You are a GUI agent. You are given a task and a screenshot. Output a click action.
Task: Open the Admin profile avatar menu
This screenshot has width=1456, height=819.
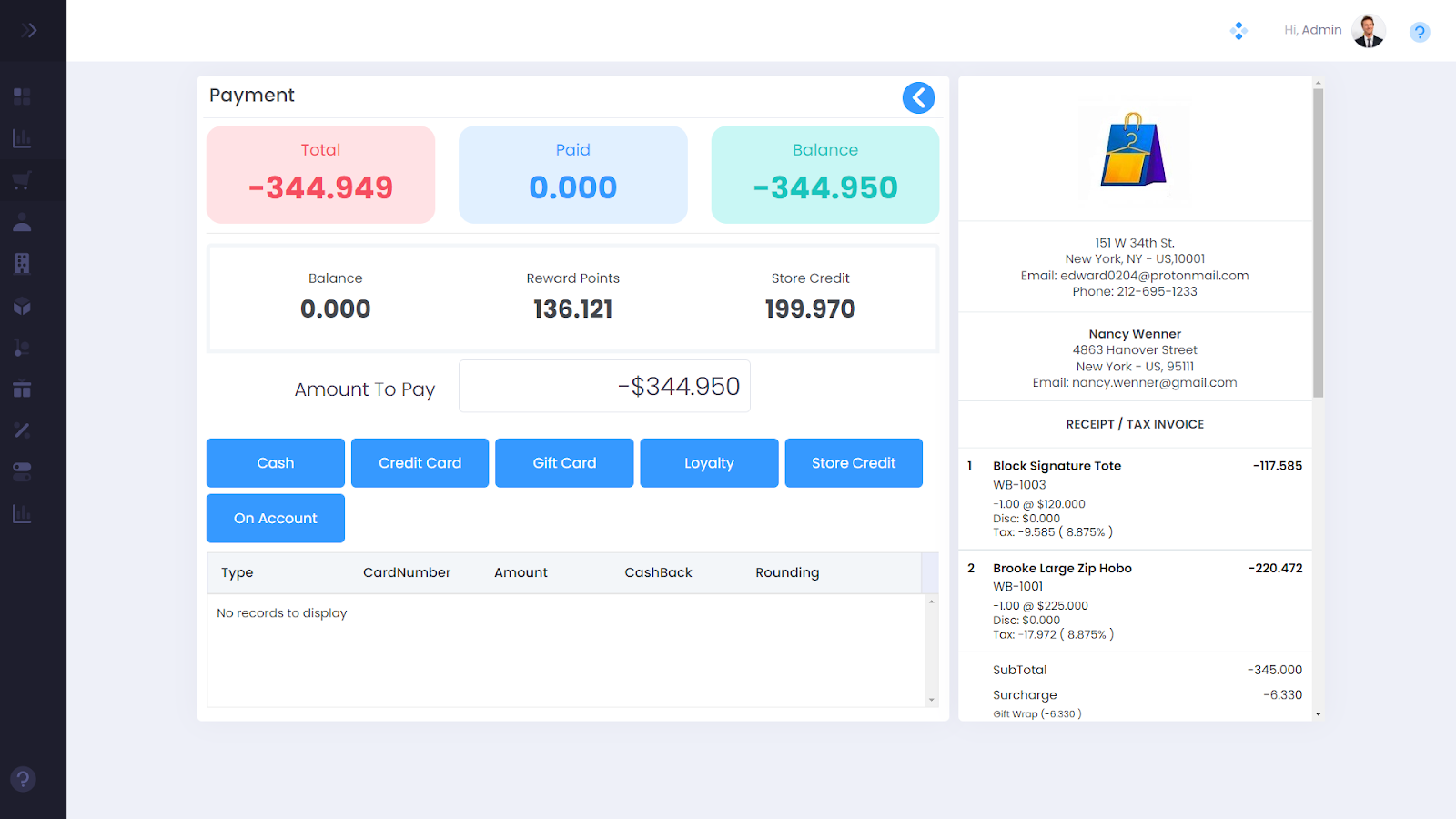point(1368,31)
